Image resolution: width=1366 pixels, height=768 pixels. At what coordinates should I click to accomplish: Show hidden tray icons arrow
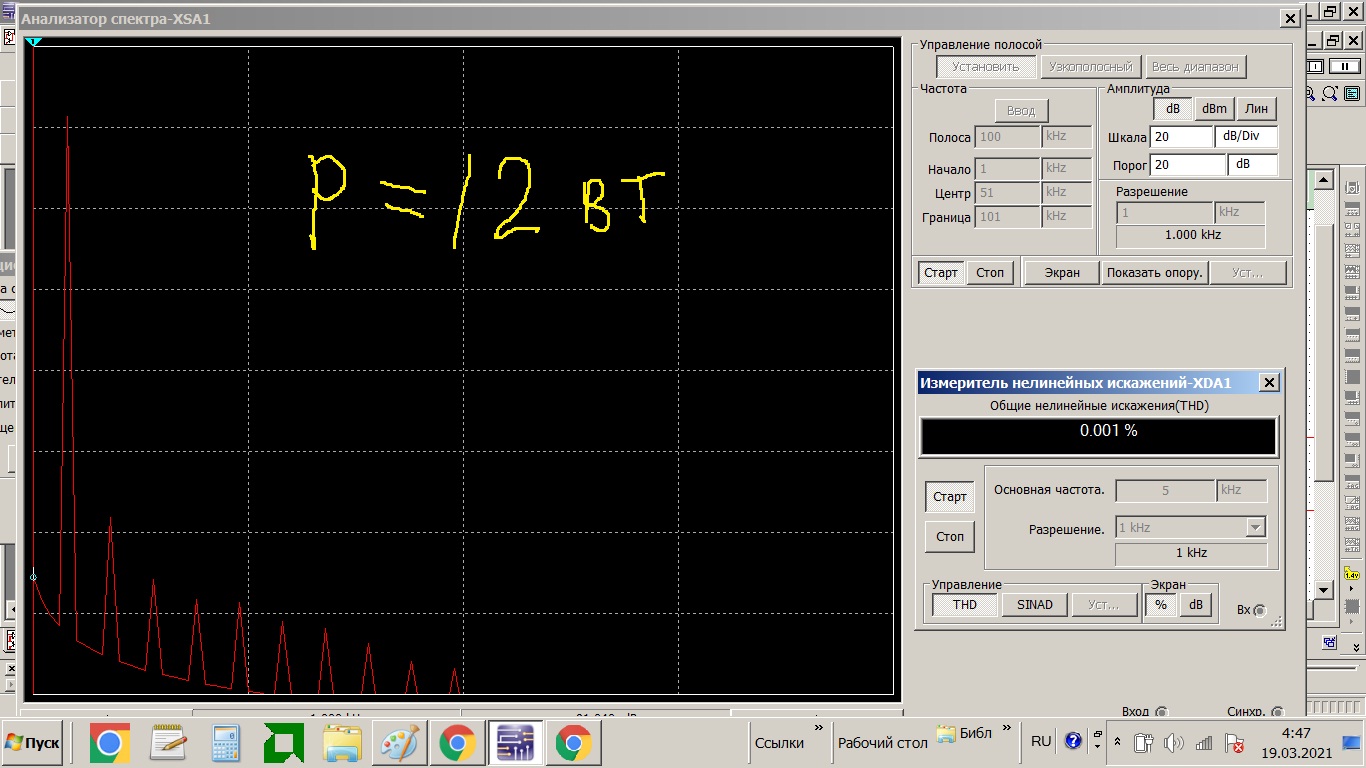tap(1118, 743)
